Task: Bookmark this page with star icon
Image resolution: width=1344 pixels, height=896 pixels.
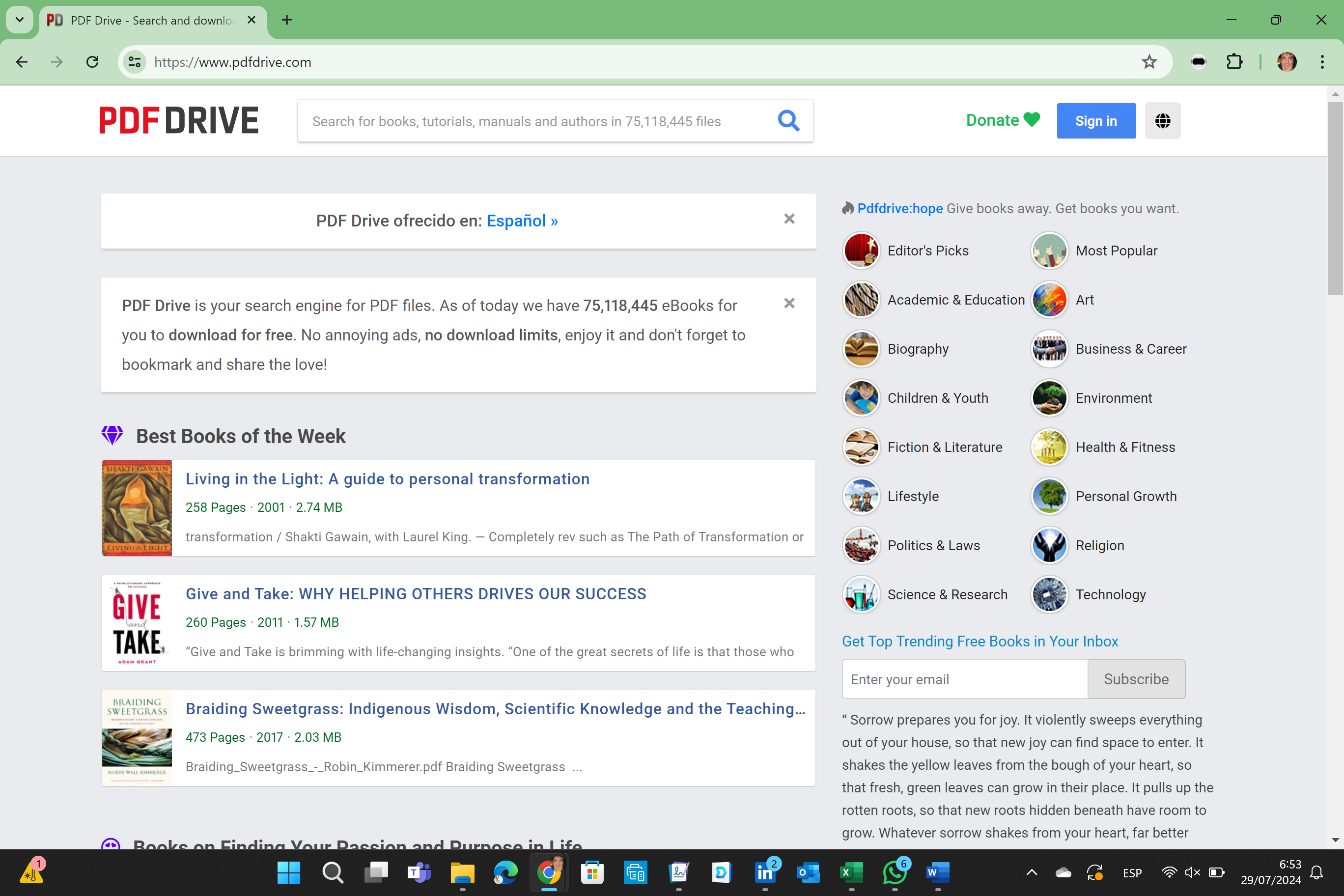Action: [1148, 62]
